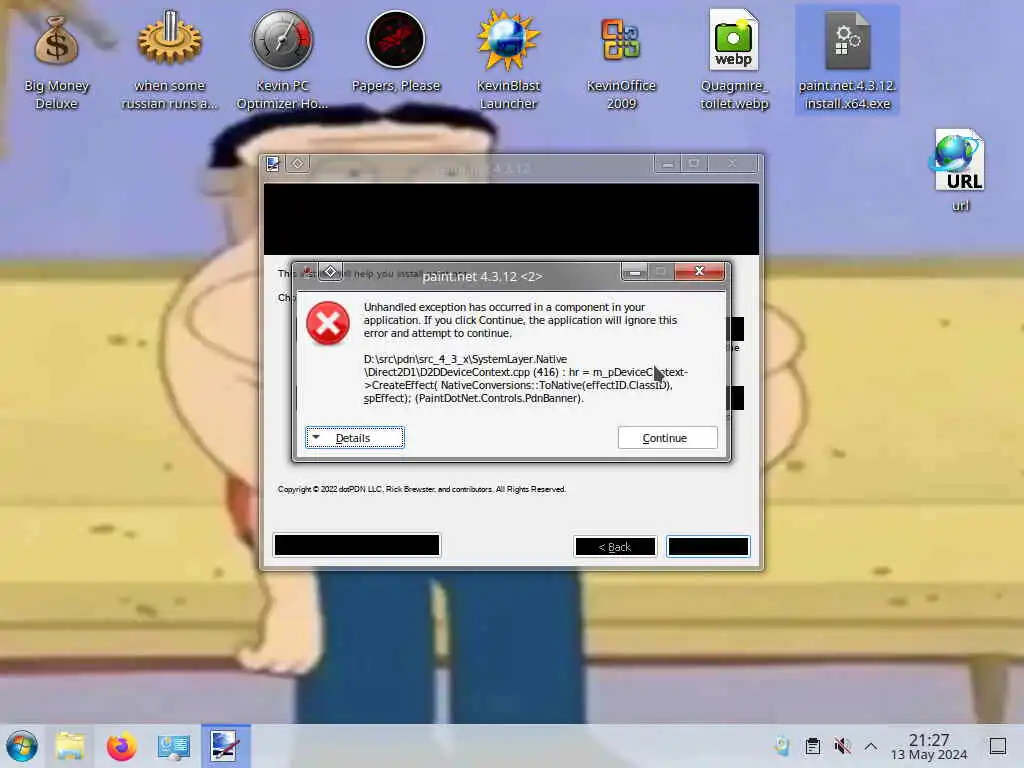Click Continue in the exception dialog
This screenshot has width=1024, height=768.
[667, 438]
